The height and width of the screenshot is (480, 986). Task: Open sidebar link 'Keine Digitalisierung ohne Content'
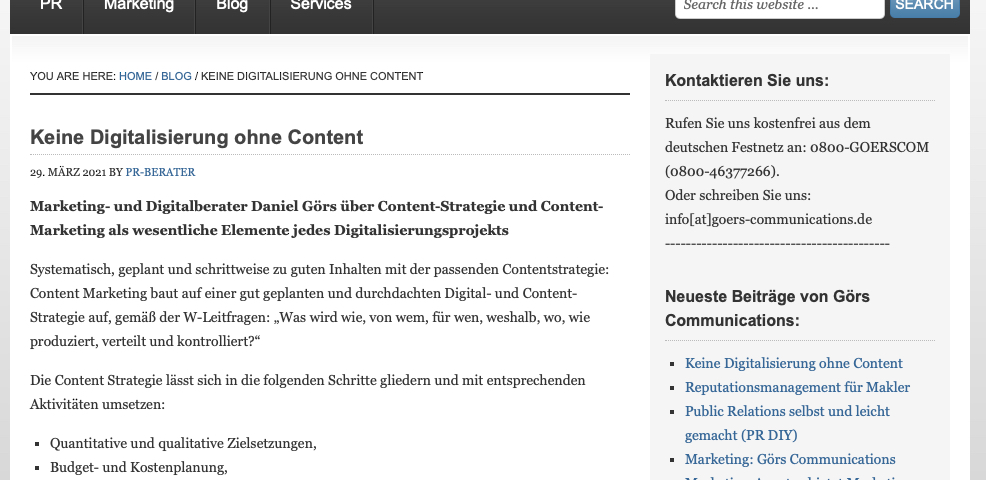[x=794, y=364]
